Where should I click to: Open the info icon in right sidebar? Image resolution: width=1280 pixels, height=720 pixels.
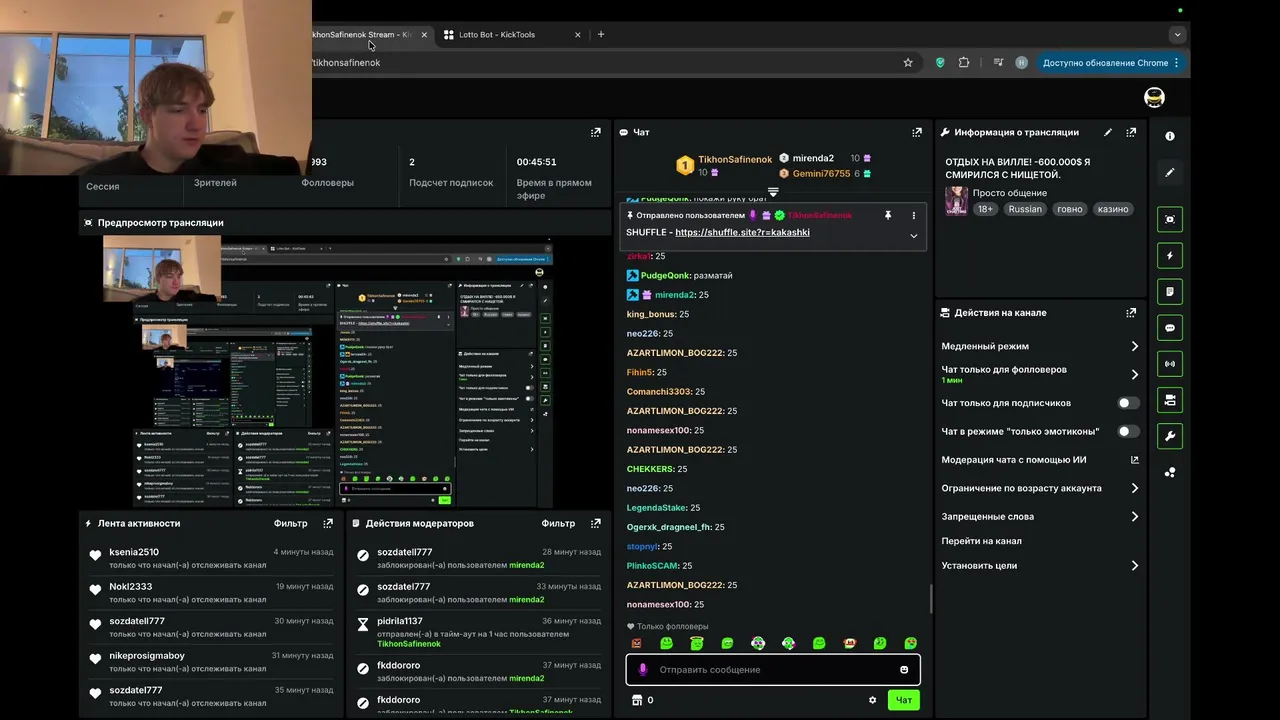[1170, 136]
